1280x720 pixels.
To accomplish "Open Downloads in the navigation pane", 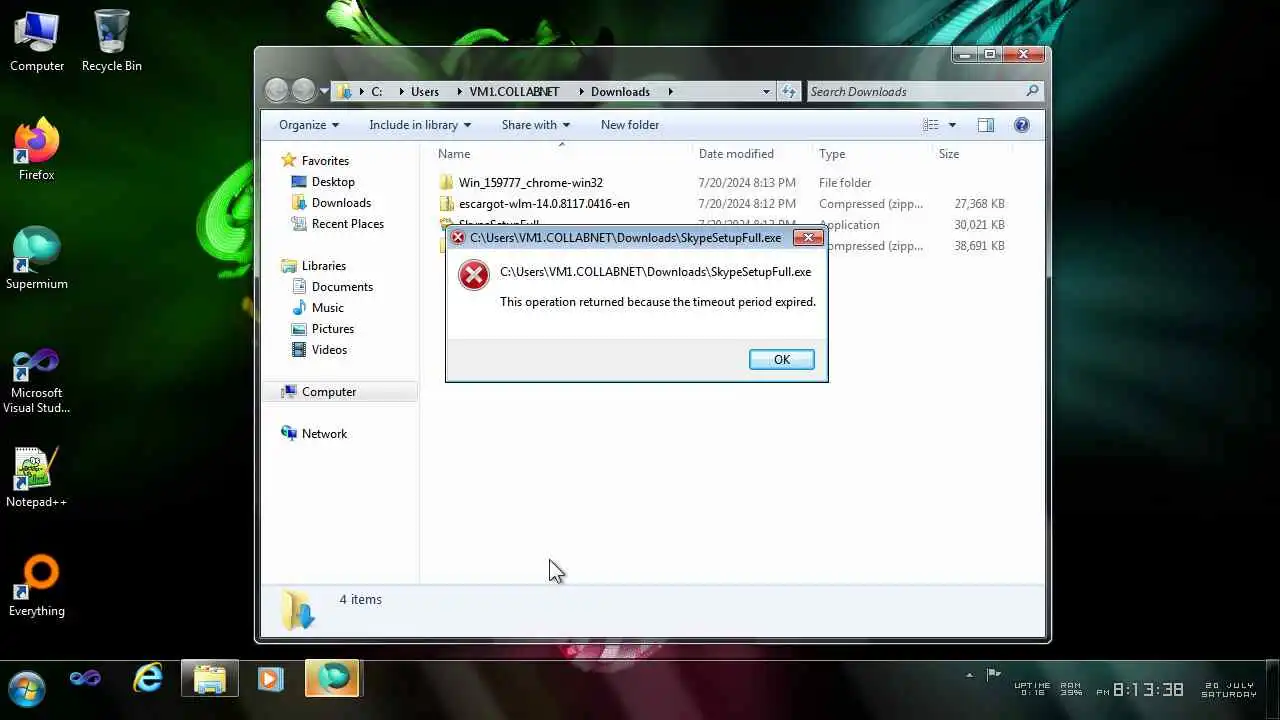I will [x=341, y=203].
